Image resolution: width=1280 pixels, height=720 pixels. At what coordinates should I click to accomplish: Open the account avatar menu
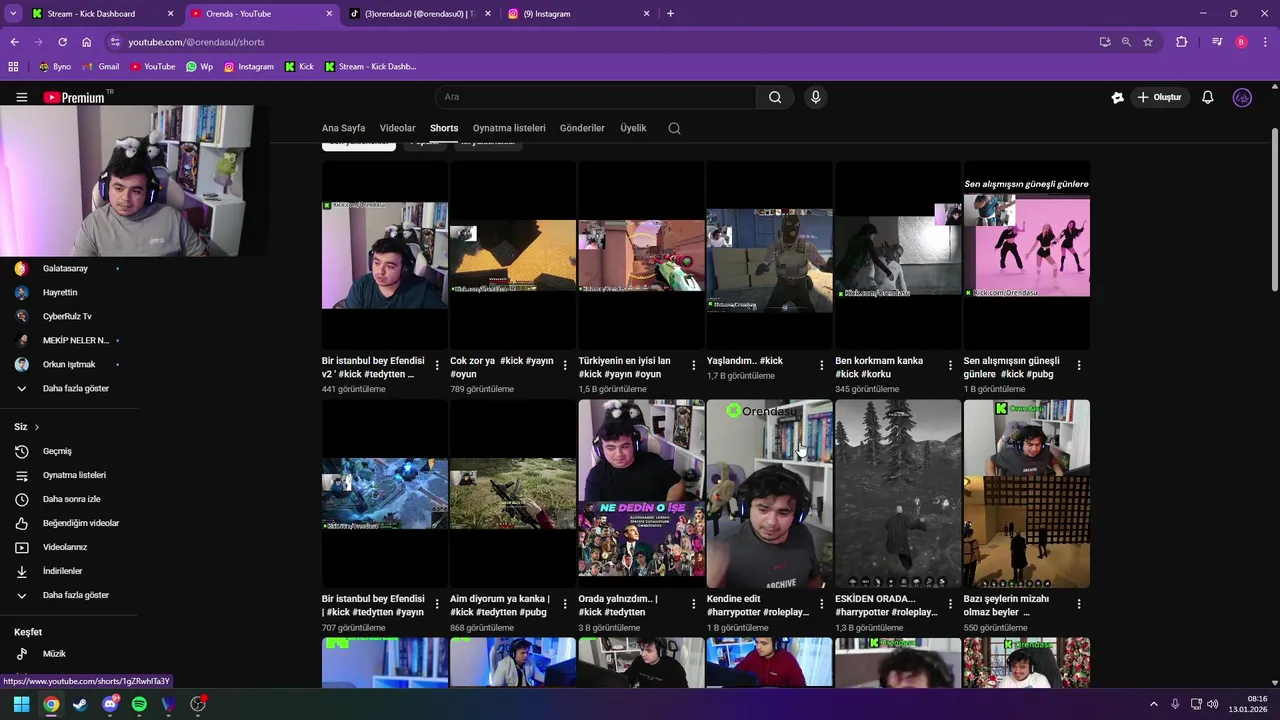coord(1242,97)
